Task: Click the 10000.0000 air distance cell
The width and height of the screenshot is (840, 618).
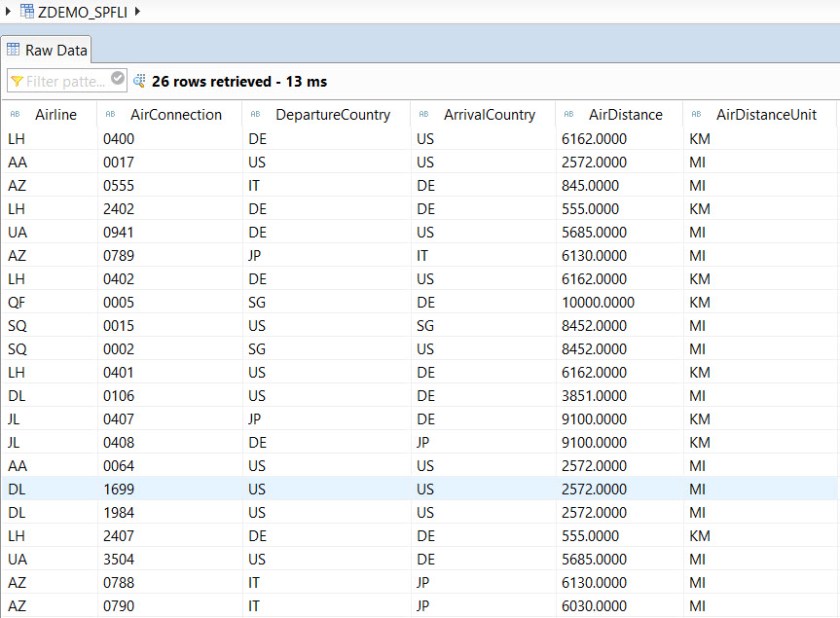Action: click(599, 302)
